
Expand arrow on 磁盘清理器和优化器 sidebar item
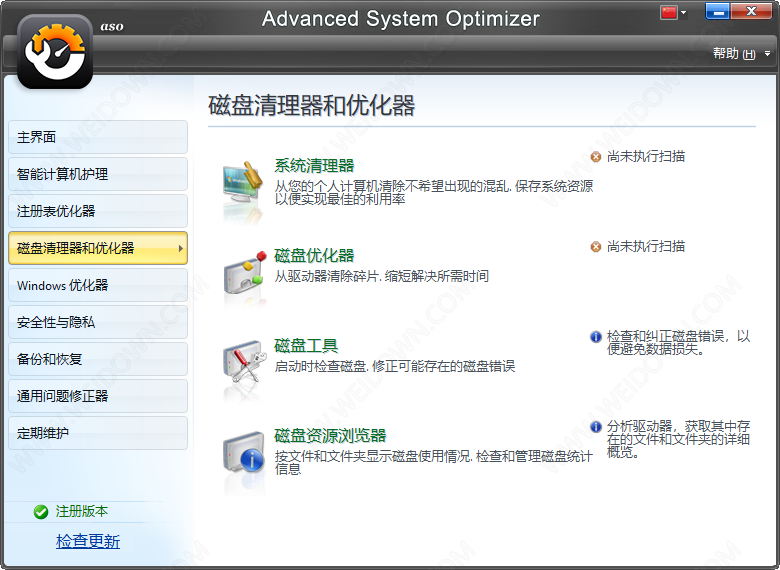tap(181, 248)
